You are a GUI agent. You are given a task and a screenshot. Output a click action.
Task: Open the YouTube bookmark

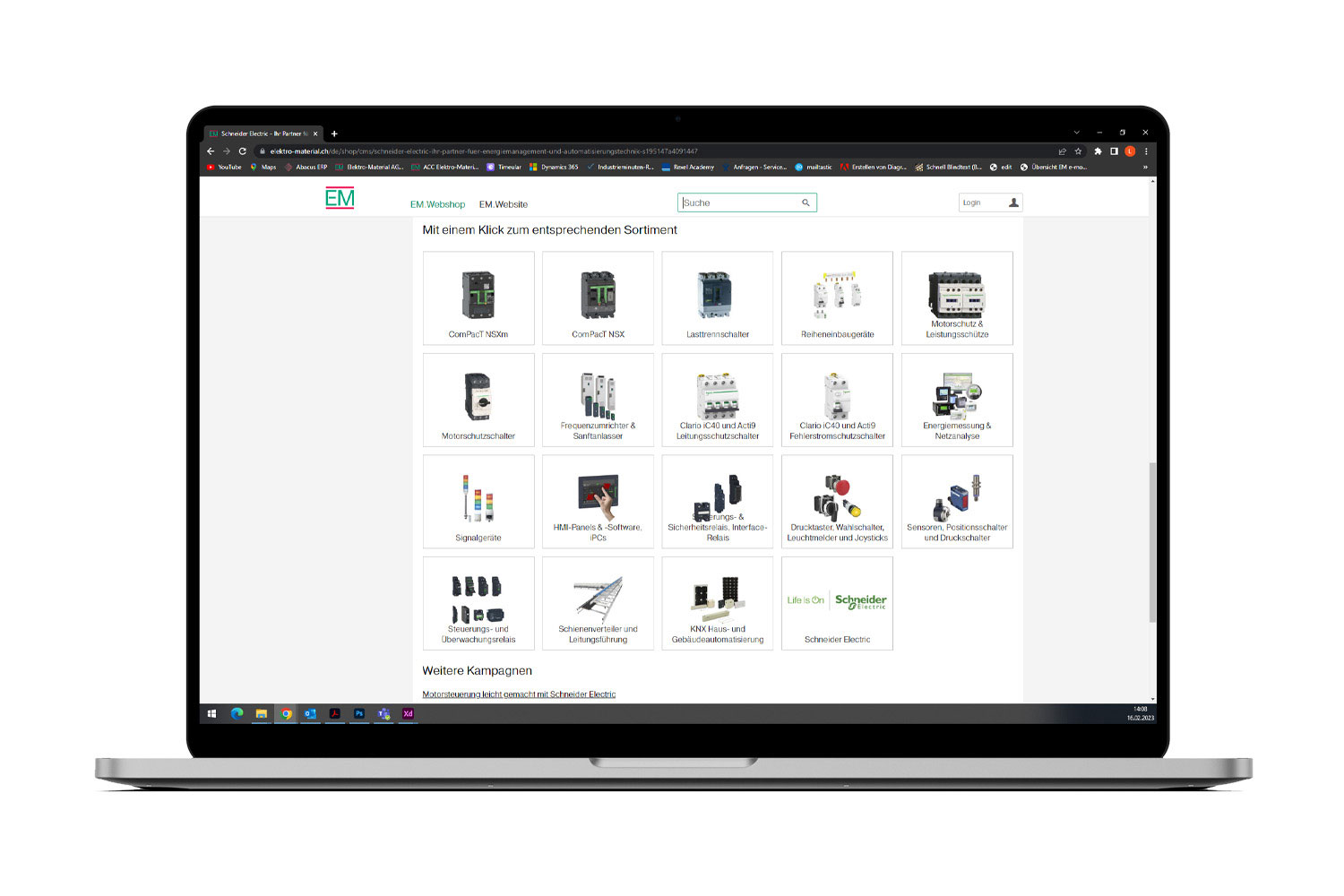tap(224, 167)
